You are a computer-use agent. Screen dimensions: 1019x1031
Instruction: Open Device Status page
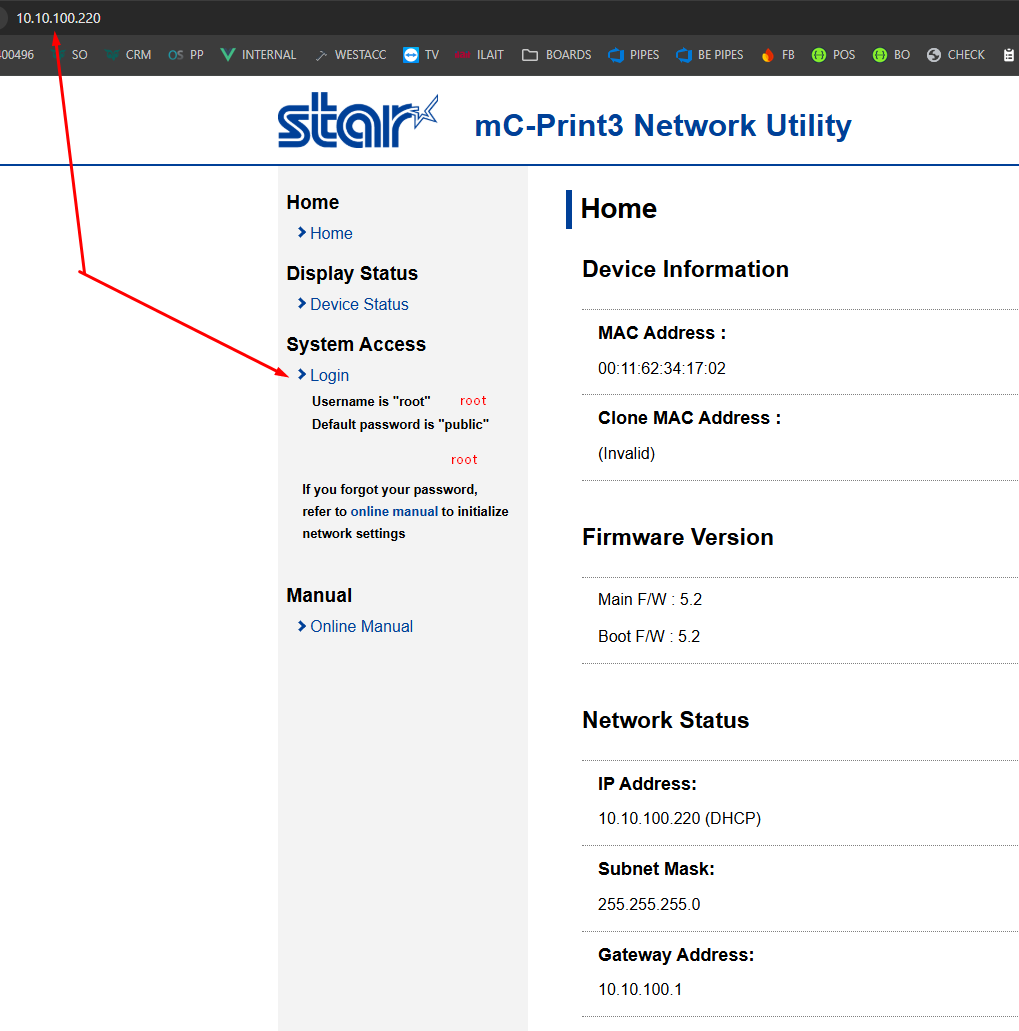click(x=359, y=304)
